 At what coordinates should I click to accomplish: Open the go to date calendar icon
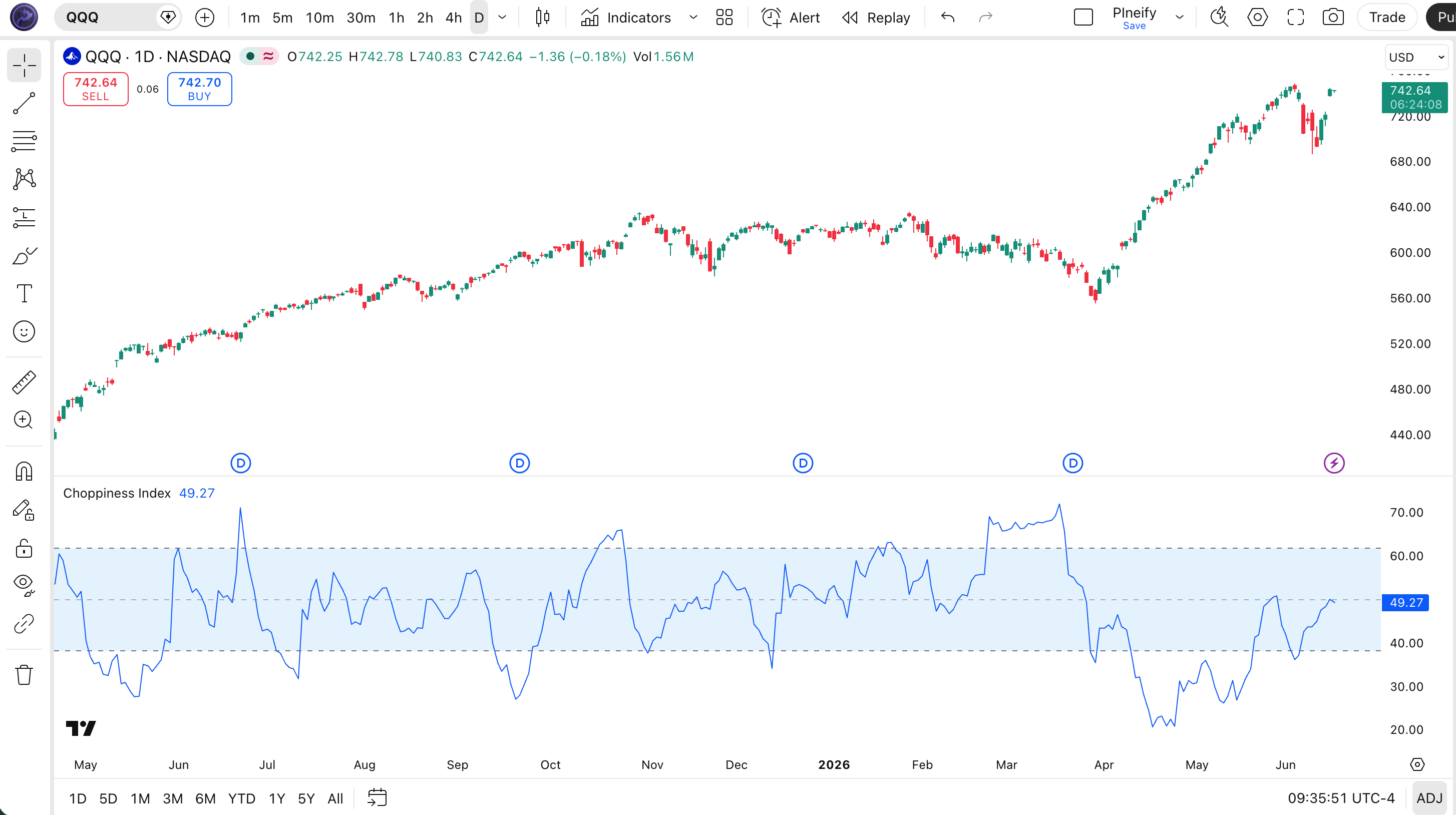pos(377,797)
